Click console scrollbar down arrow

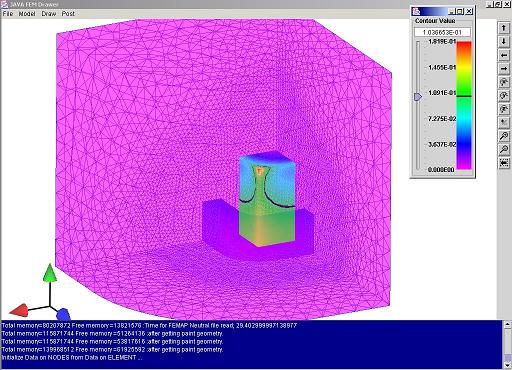tap(507, 366)
